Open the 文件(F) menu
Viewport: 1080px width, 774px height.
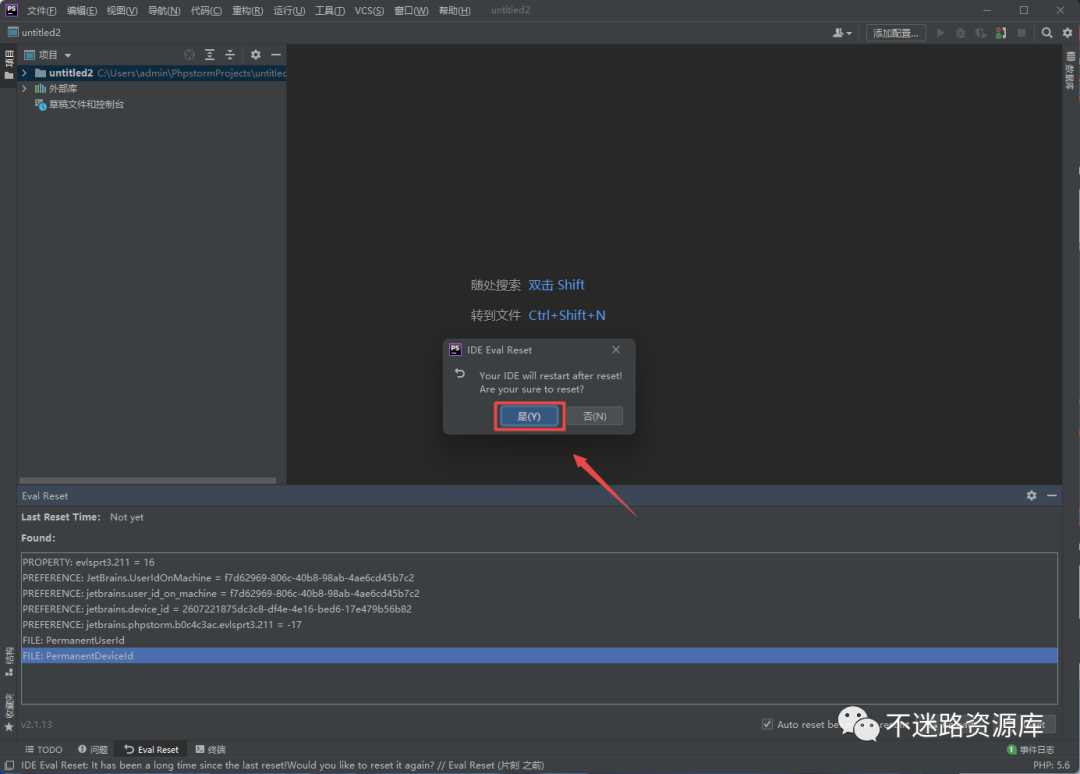click(x=41, y=10)
